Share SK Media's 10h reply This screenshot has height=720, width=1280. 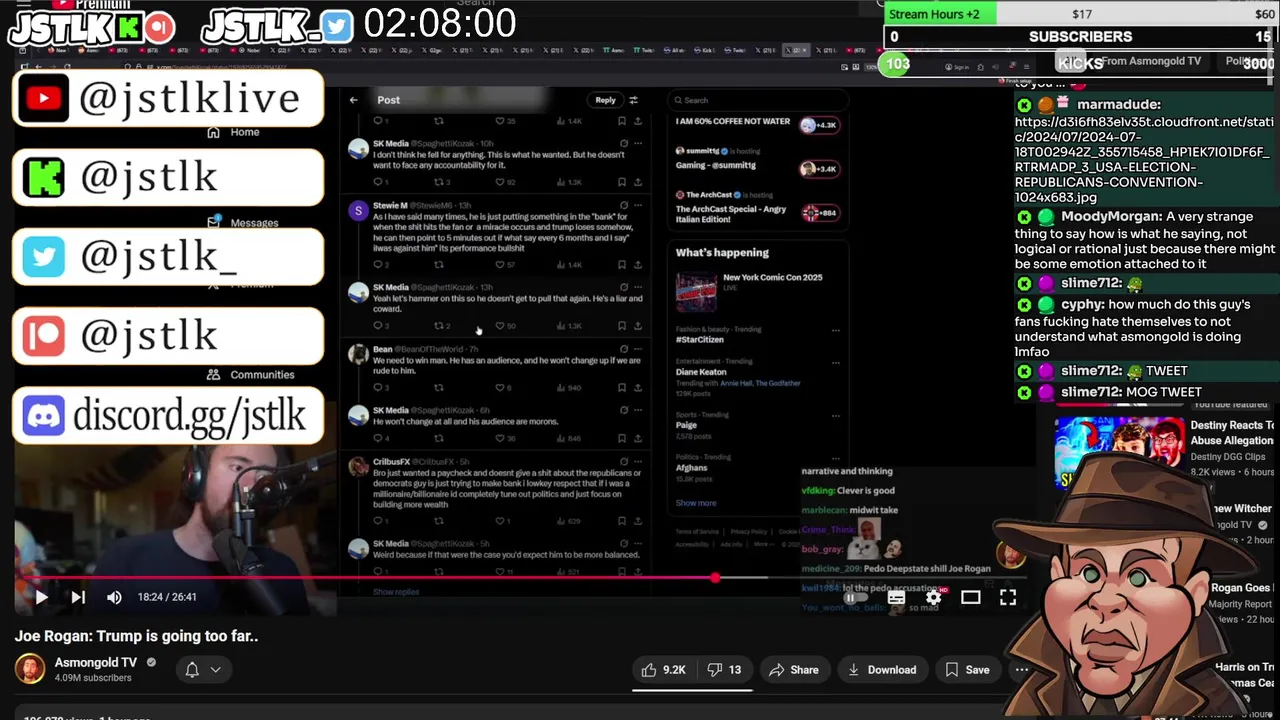[x=637, y=182]
